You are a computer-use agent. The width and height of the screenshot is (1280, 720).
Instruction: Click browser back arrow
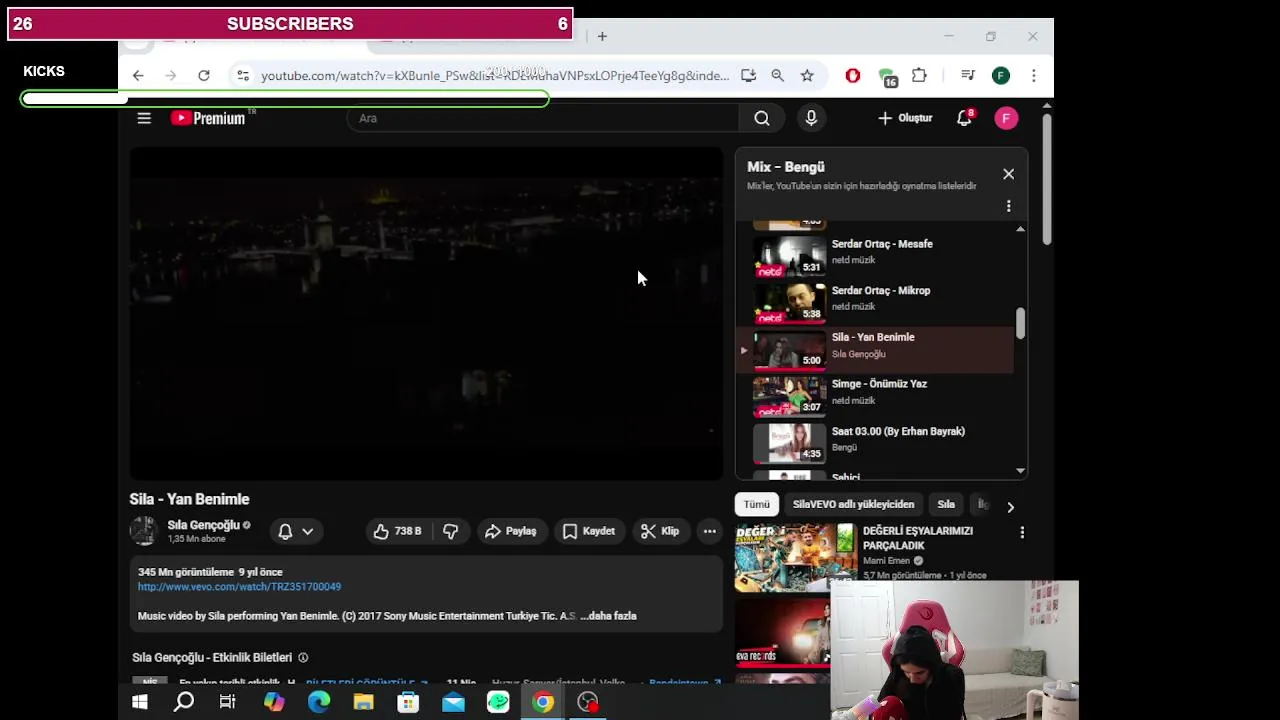pos(138,75)
